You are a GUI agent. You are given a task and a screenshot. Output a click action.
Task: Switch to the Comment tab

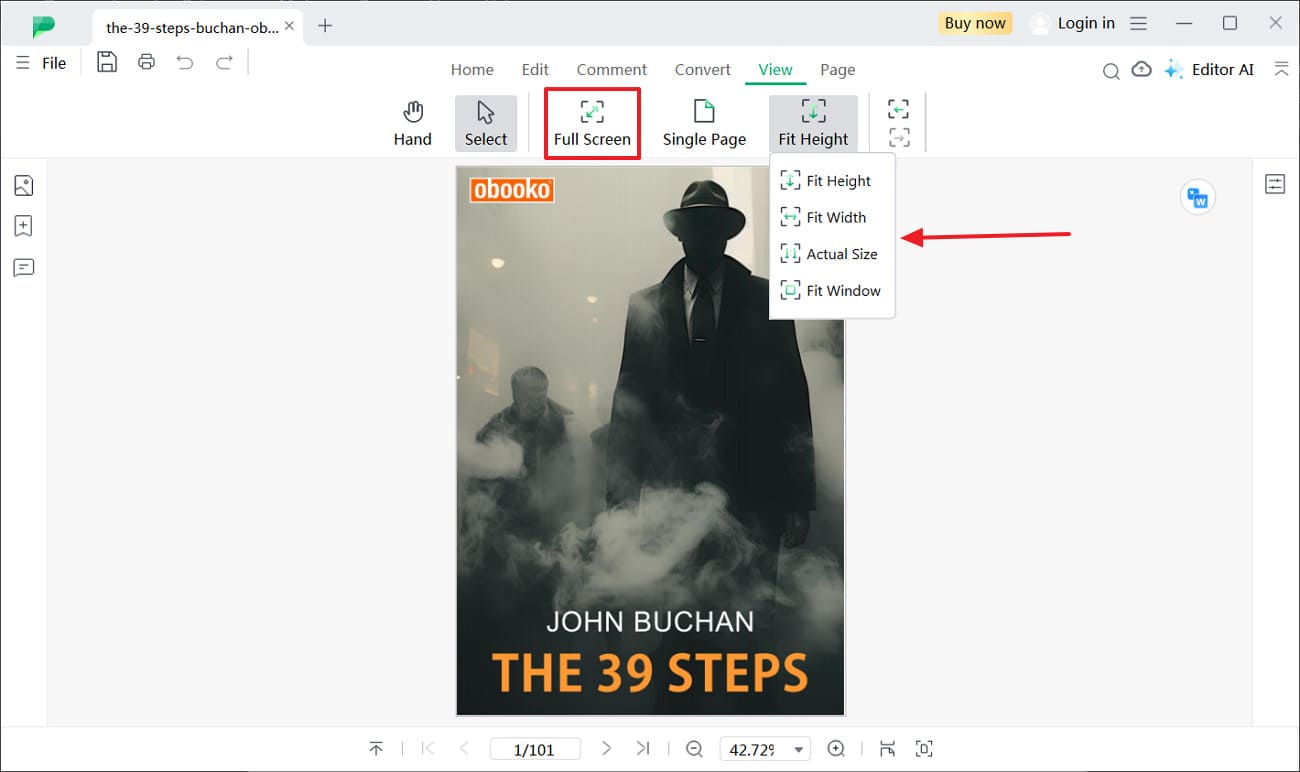click(x=612, y=69)
